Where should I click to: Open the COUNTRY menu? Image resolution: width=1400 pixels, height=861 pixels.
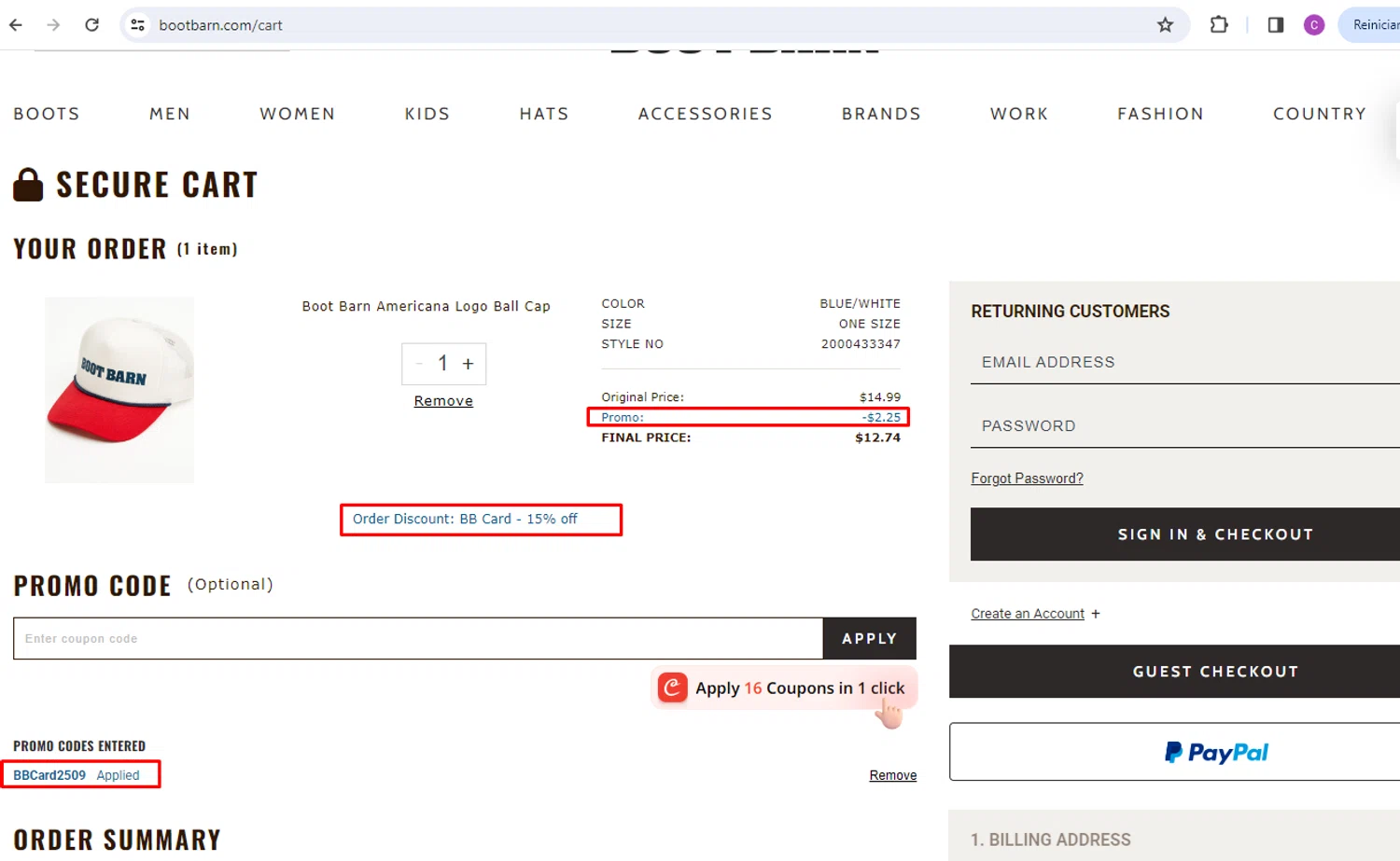[x=1320, y=114]
